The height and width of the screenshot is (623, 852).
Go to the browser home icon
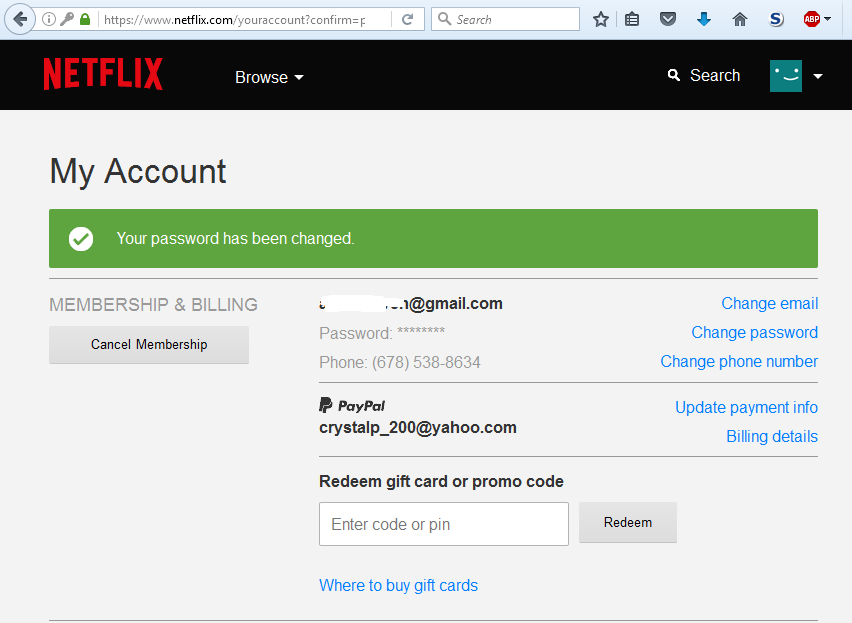click(740, 19)
